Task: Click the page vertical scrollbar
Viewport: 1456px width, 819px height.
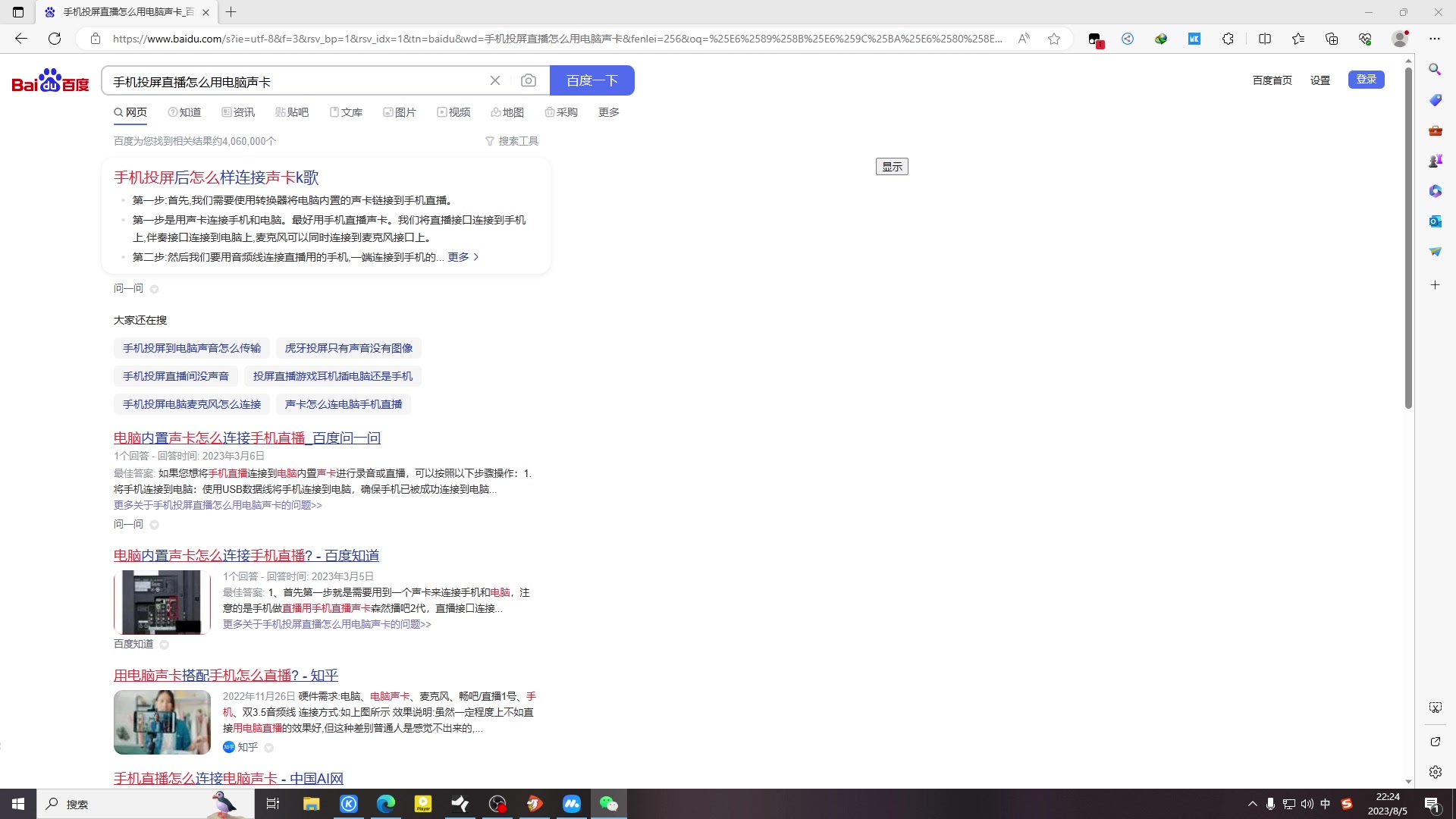Action: [x=1408, y=238]
